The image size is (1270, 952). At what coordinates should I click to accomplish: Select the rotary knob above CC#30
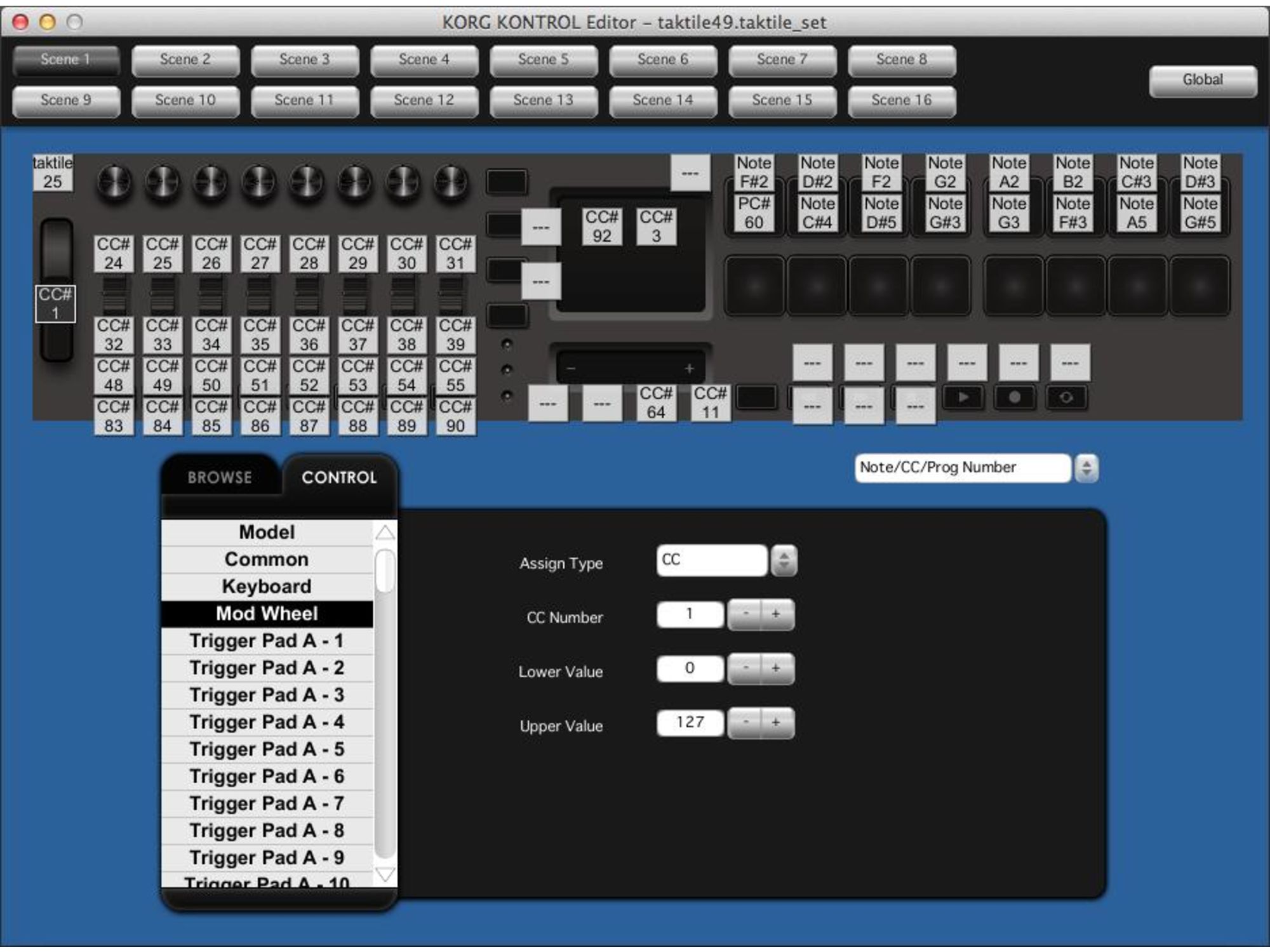coord(404,183)
